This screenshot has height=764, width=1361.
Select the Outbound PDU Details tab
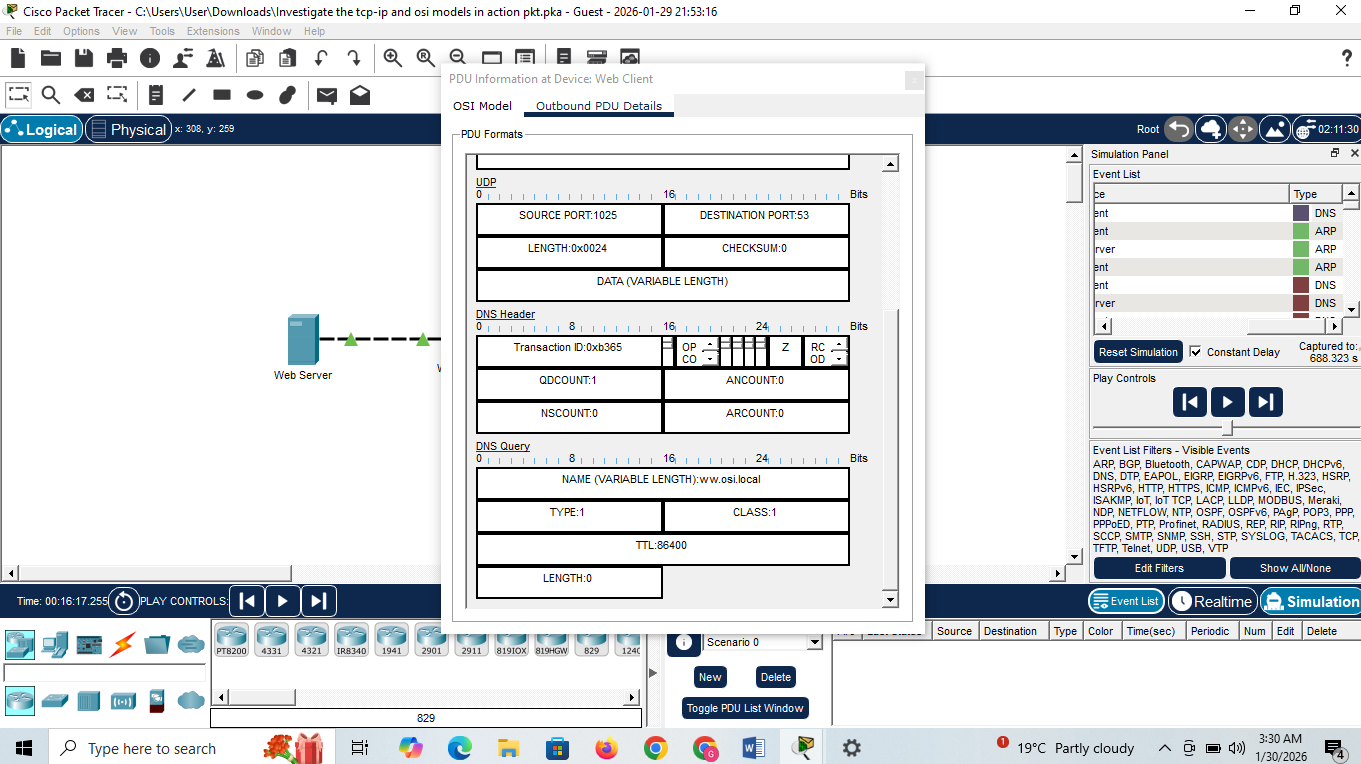(x=599, y=106)
